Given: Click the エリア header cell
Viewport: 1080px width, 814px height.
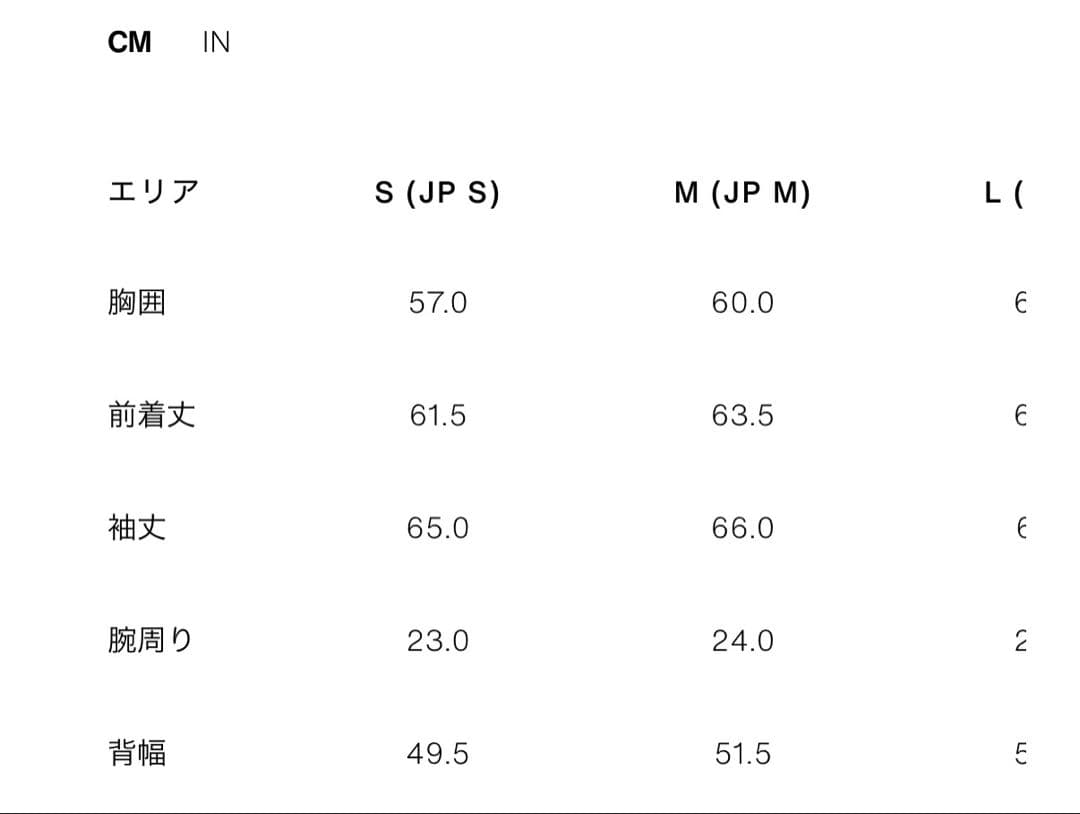Looking at the screenshot, I should [x=152, y=192].
